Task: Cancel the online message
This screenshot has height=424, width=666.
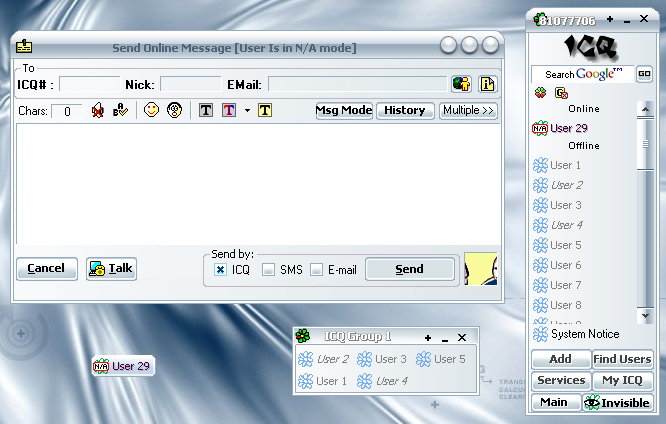Action: click(x=47, y=269)
